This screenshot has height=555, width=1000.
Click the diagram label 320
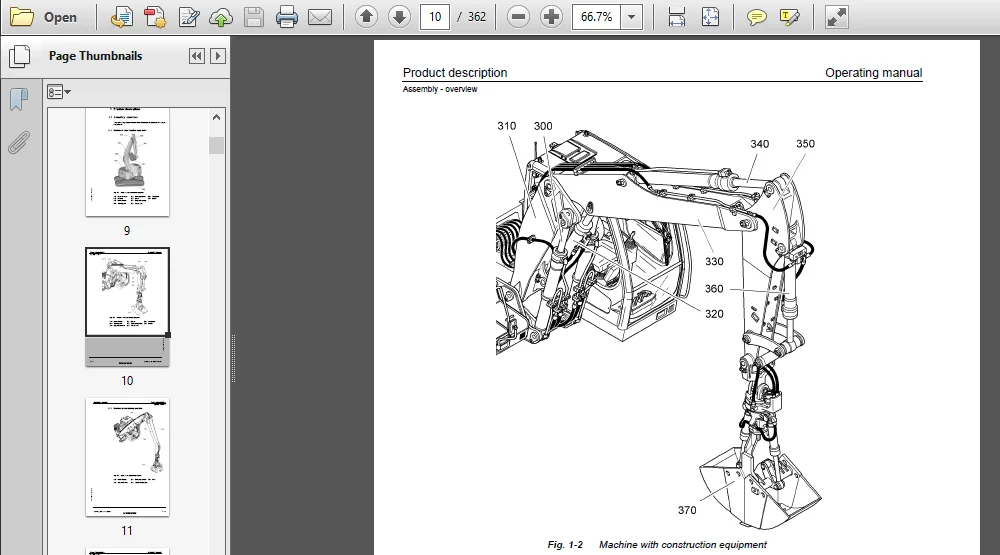[x=714, y=314]
